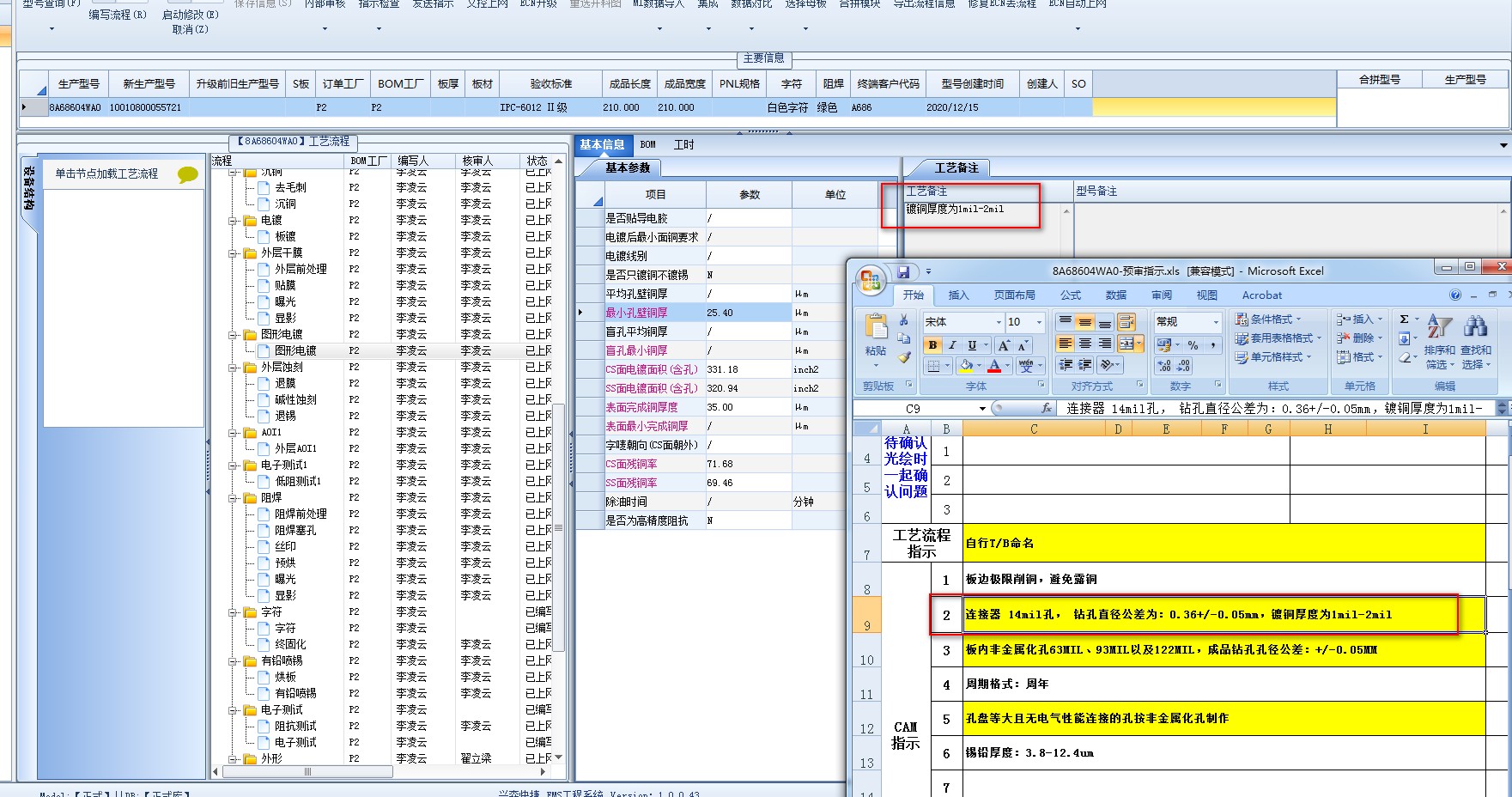Toggle align text left
Screen dimensions: 1512x797
coord(1066,344)
